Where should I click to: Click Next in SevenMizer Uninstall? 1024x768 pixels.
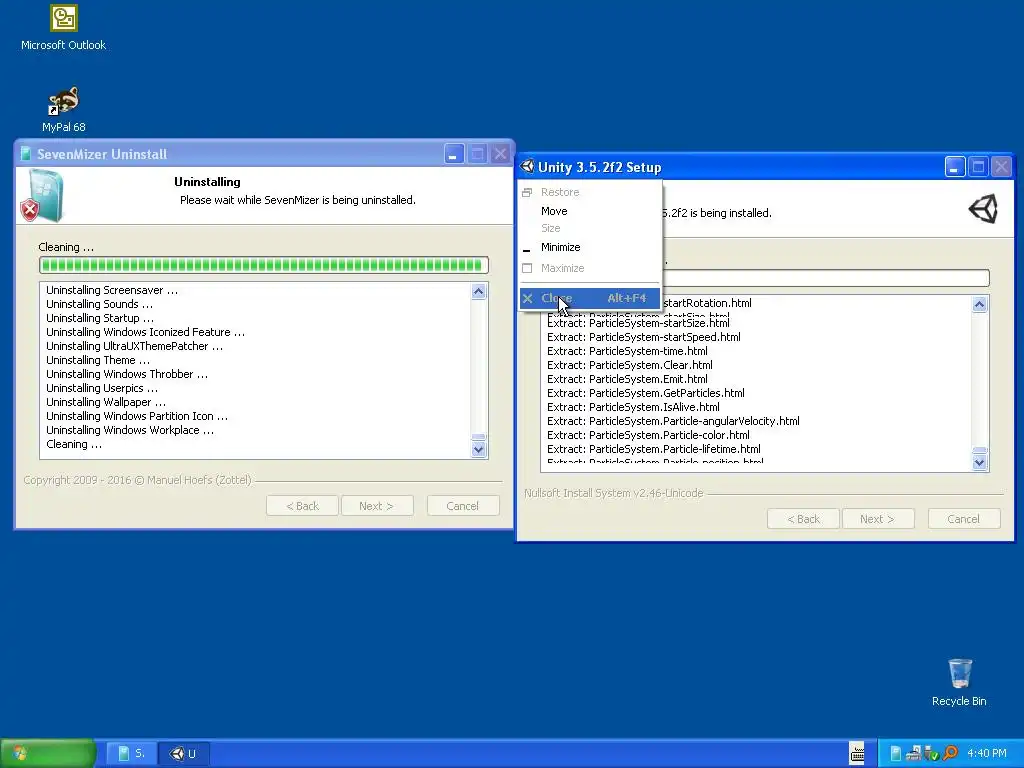377,505
